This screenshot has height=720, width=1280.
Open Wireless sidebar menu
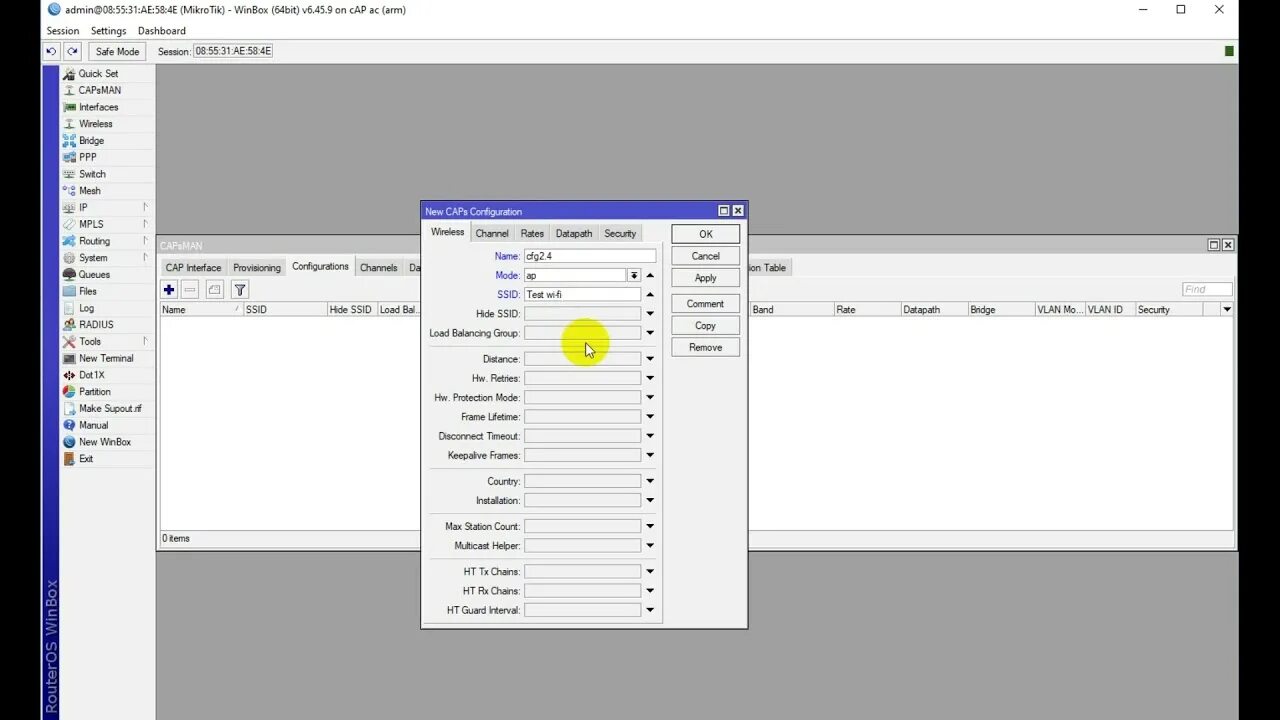pos(95,124)
